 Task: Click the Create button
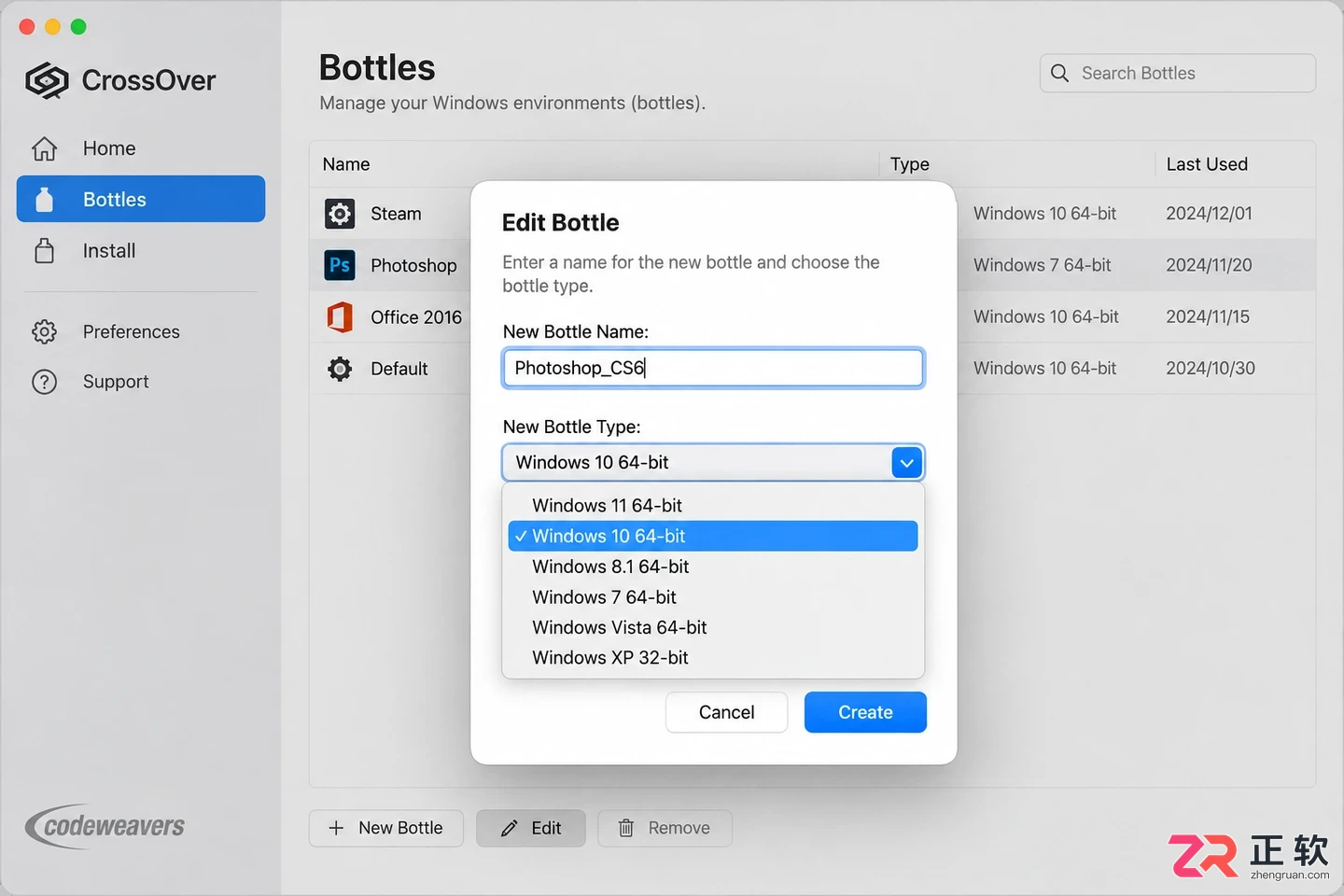pos(865,712)
